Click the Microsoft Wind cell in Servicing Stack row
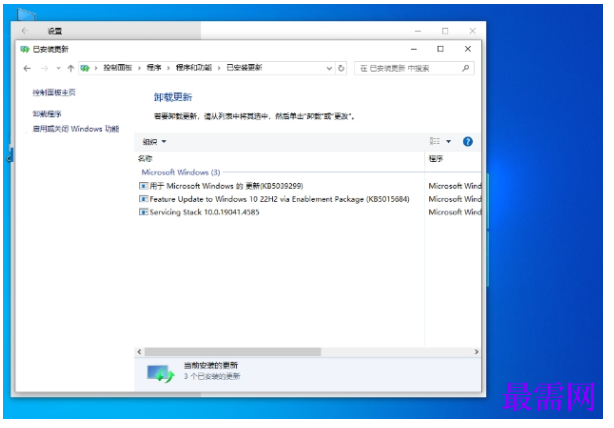614x428 pixels. [455, 212]
